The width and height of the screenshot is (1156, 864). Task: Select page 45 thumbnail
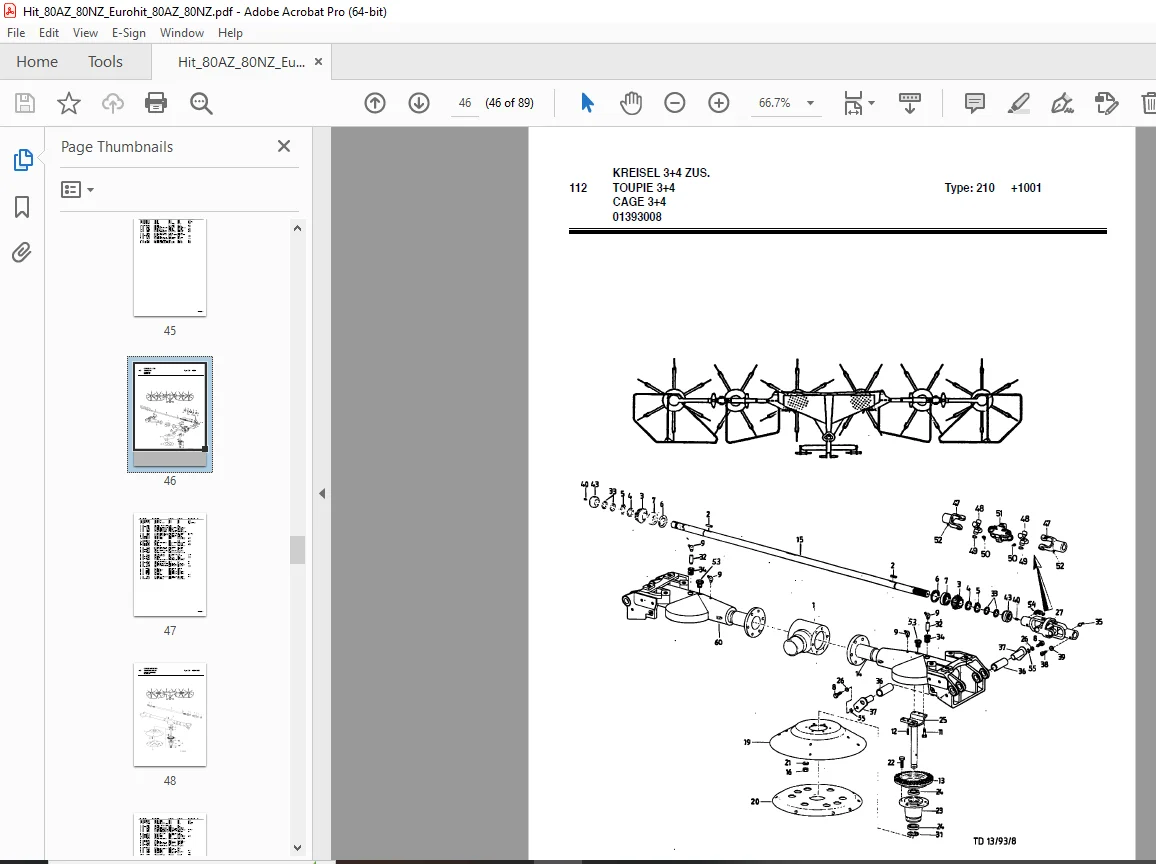170,268
